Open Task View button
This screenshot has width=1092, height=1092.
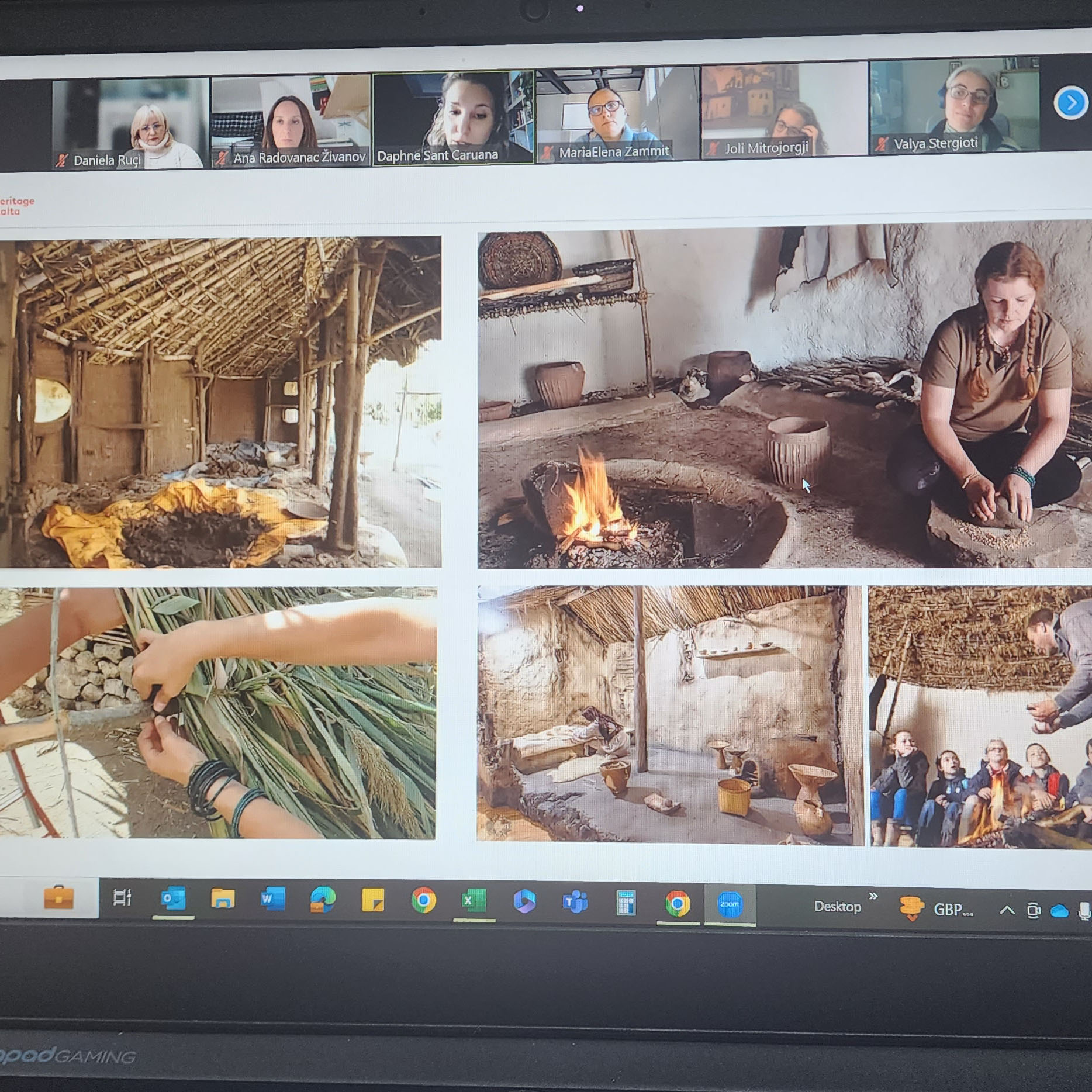122,897
